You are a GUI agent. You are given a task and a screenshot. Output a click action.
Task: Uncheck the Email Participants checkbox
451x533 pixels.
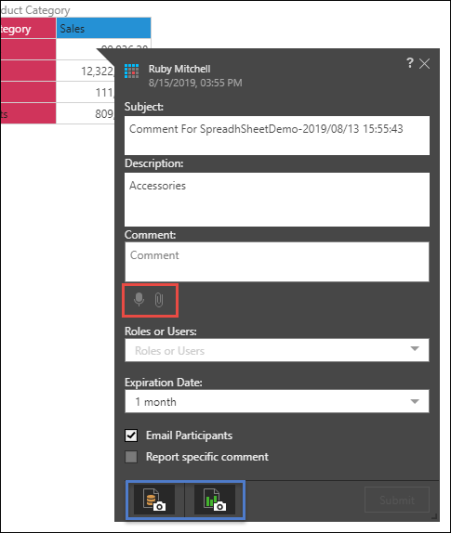coord(131,435)
